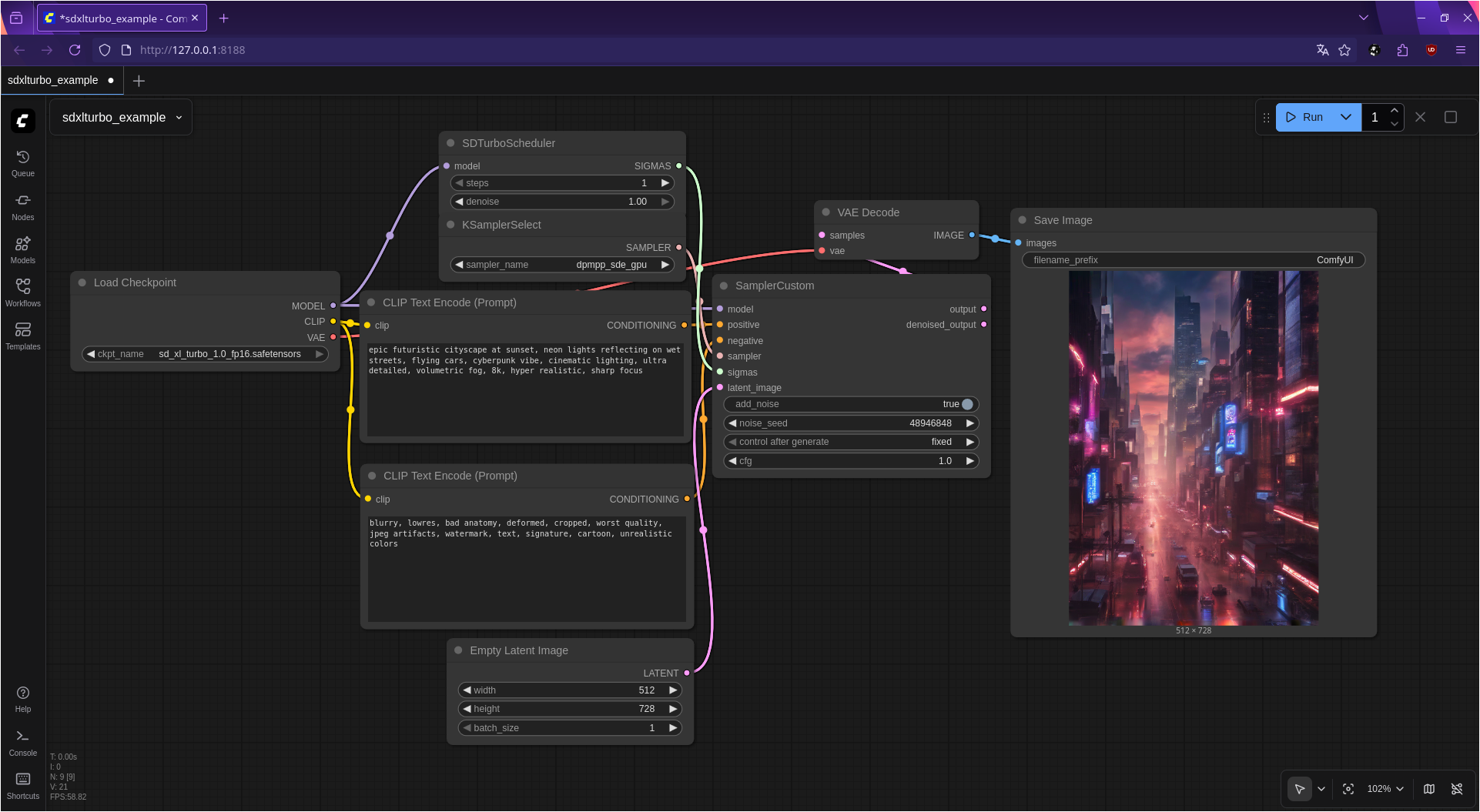Open Help from the sidebar
This screenshot has width=1480, height=812.
coord(22,697)
